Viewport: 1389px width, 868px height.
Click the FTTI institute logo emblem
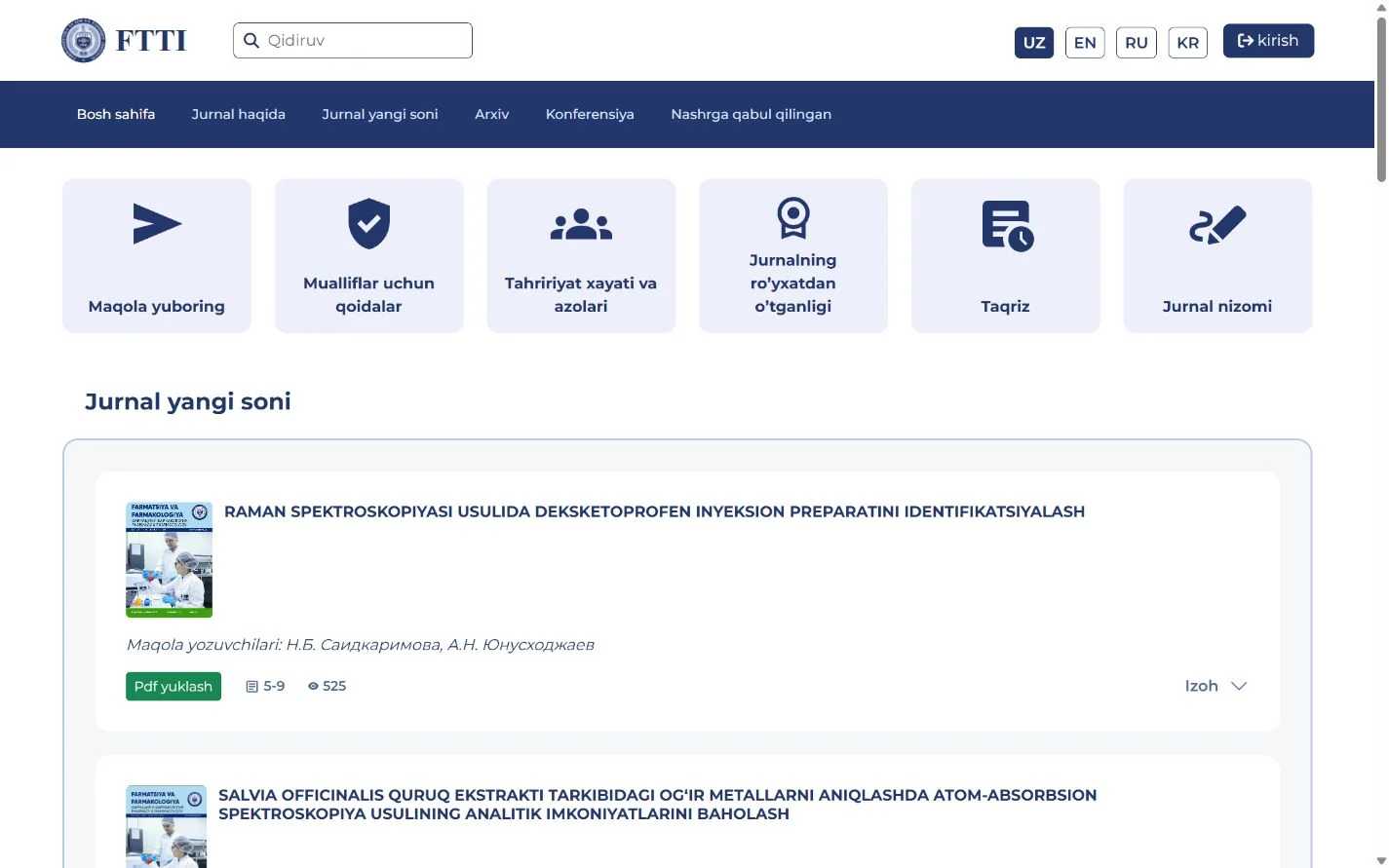click(83, 41)
